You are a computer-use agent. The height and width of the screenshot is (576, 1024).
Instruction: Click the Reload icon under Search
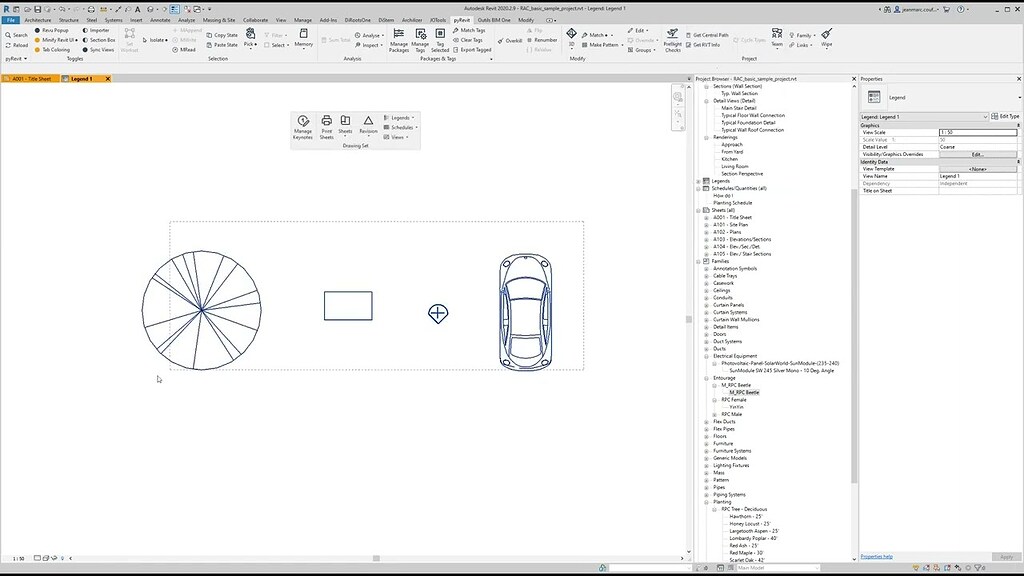[x=17, y=45]
